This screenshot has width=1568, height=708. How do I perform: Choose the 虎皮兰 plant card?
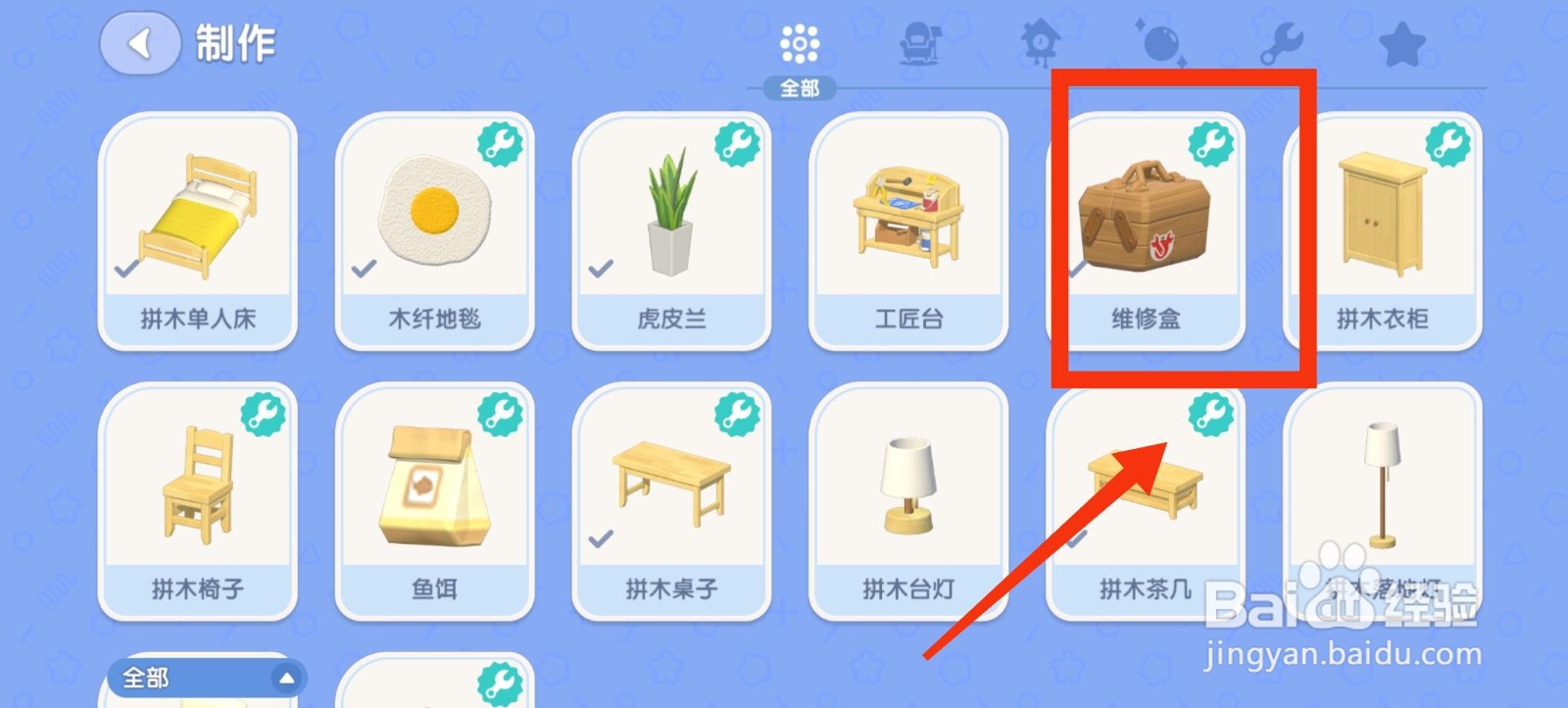click(672, 230)
